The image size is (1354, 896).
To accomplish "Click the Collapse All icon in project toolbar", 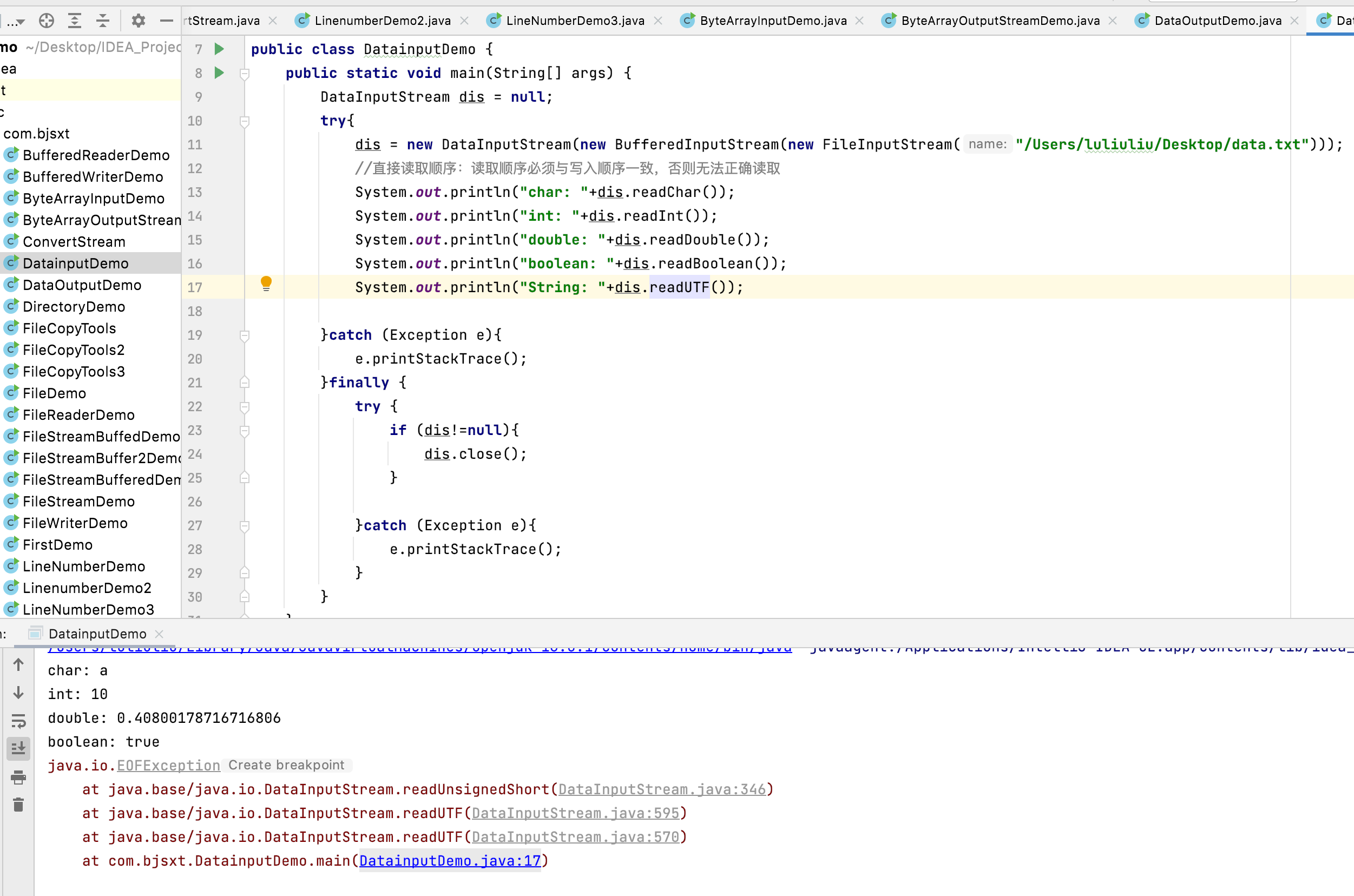I will (x=103, y=21).
